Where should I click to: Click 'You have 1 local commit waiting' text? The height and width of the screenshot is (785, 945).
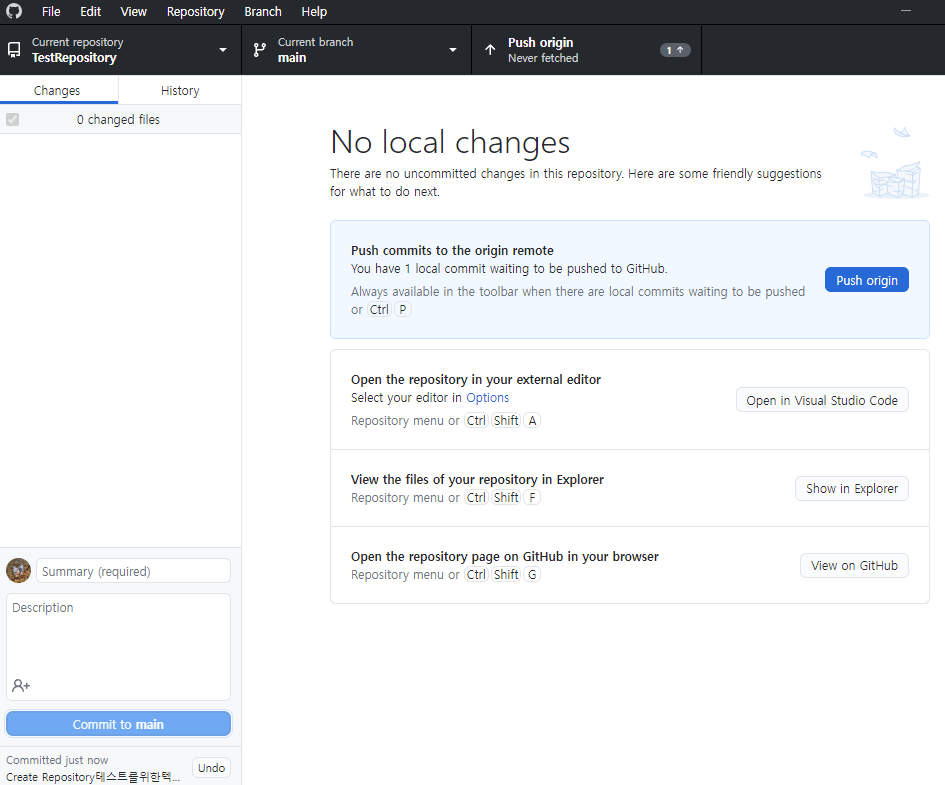509,269
